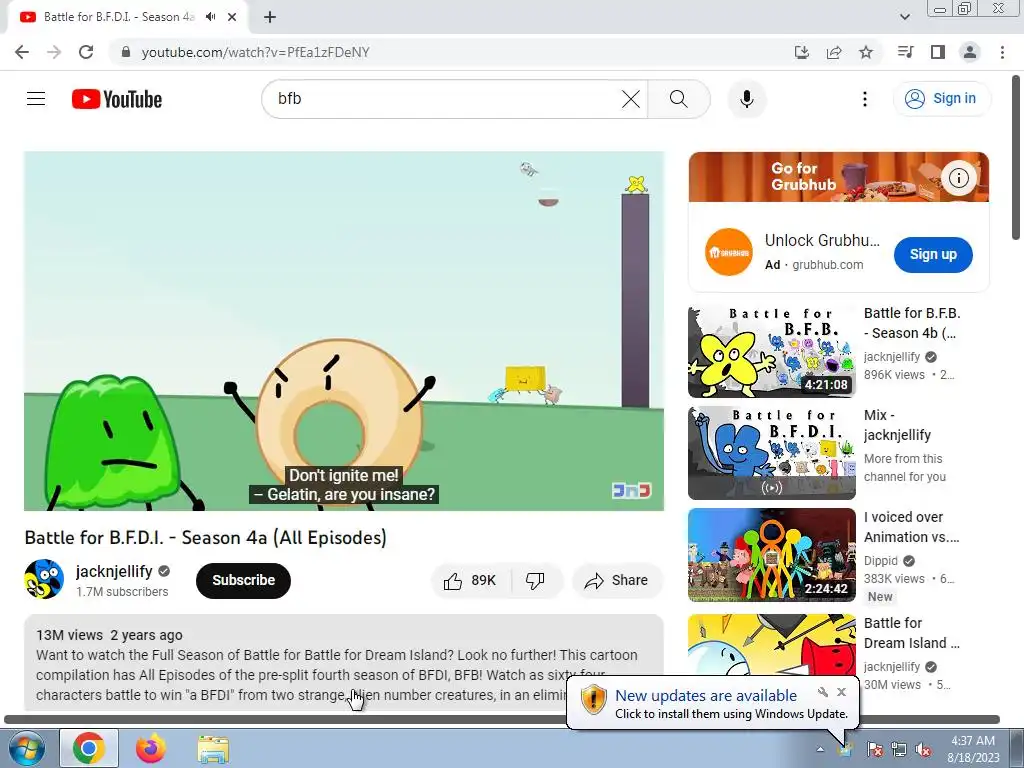The width and height of the screenshot is (1024, 768).
Task: Like the video with thumbs up
Action: coord(470,581)
